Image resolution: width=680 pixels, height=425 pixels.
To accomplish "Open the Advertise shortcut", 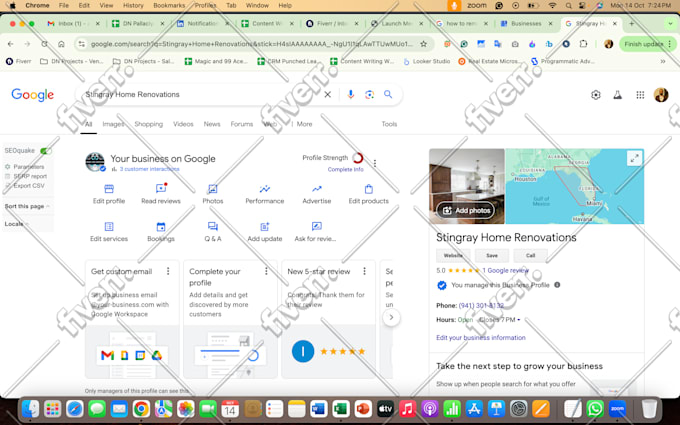I will 317,194.
